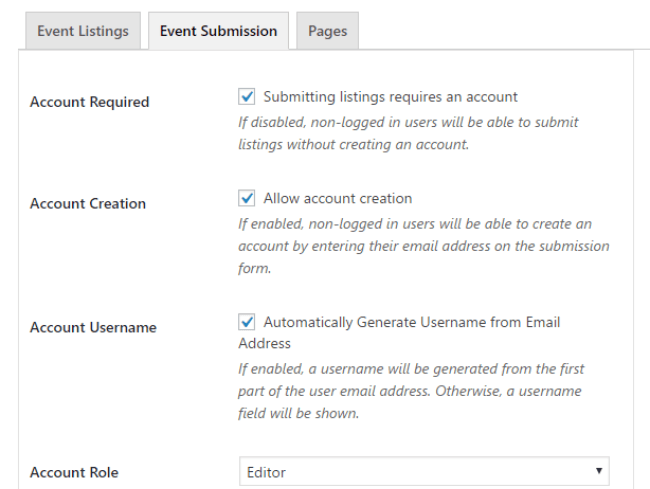Click the dropdown arrow next to Editor
Viewport: 650px width, 489px height.
[x=599, y=471]
